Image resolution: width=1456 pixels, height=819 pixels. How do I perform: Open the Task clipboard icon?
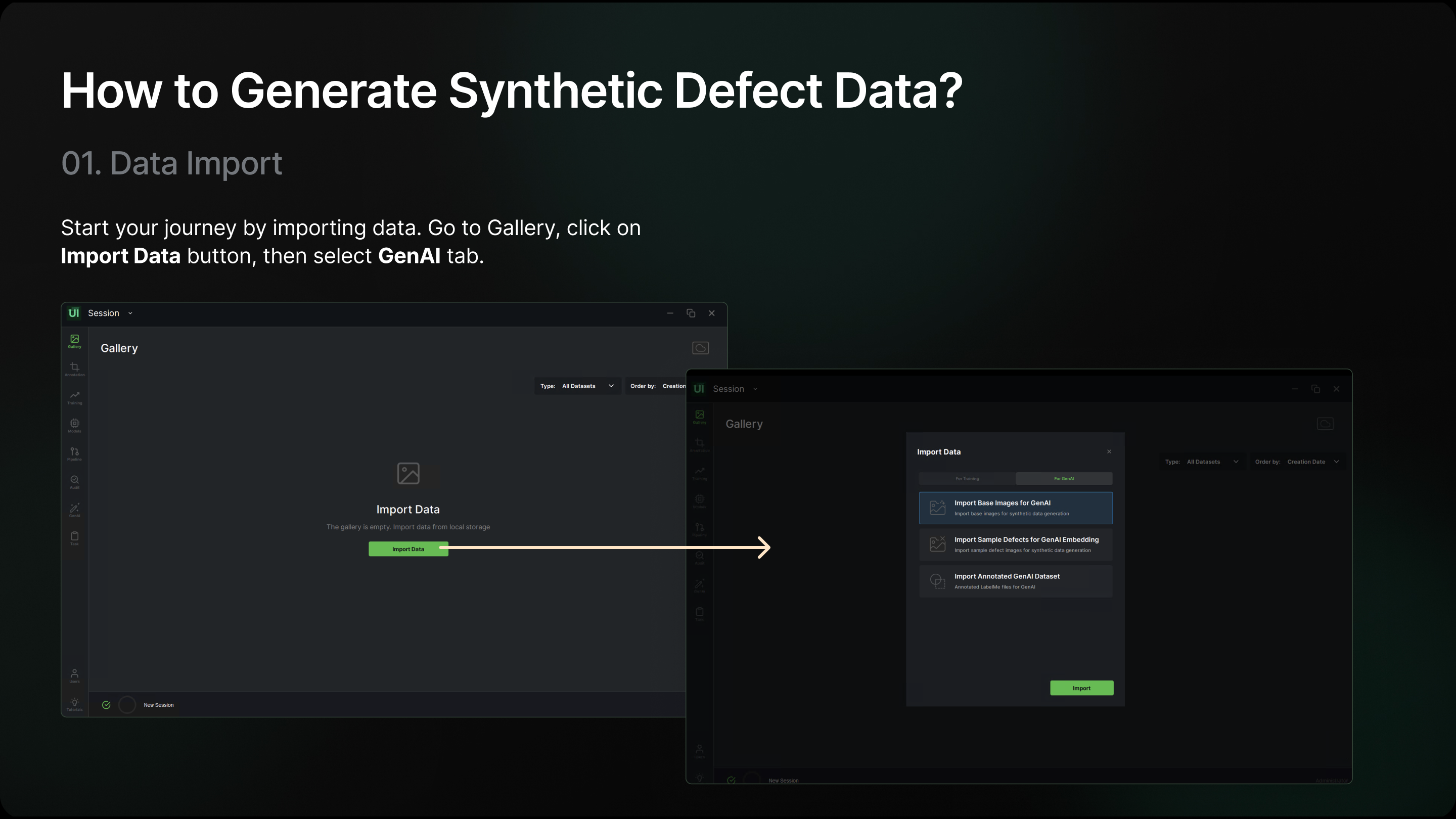coord(75,537)
